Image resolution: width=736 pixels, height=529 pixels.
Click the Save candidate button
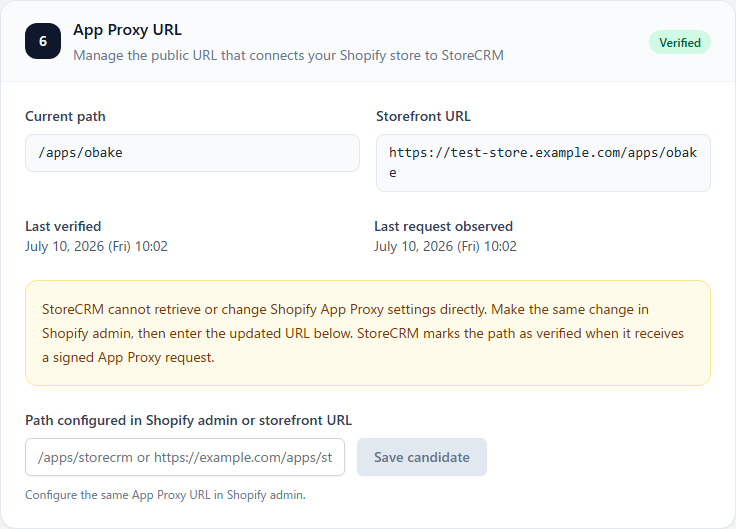coord(422,457)
